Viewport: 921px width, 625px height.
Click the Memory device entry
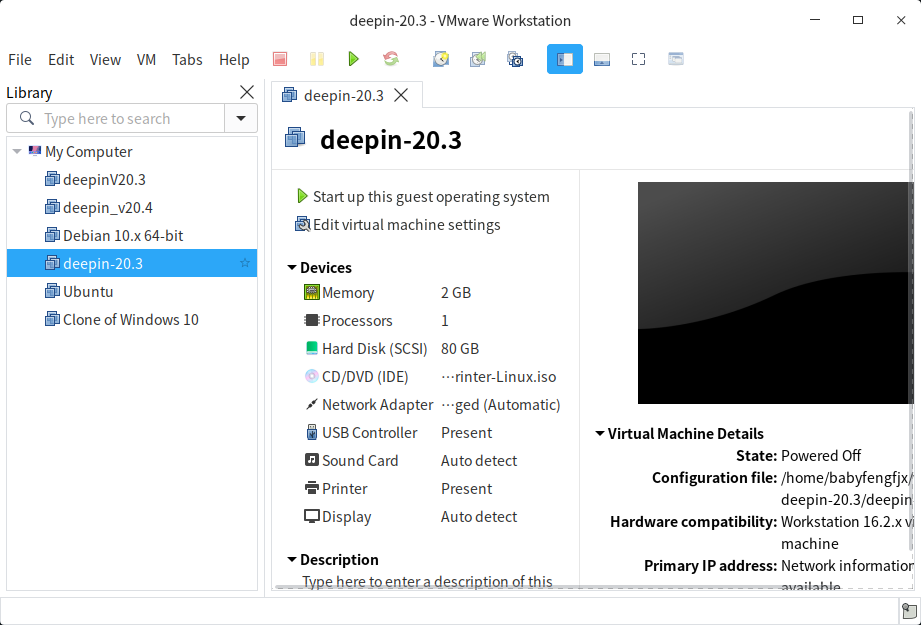[347, 293]
